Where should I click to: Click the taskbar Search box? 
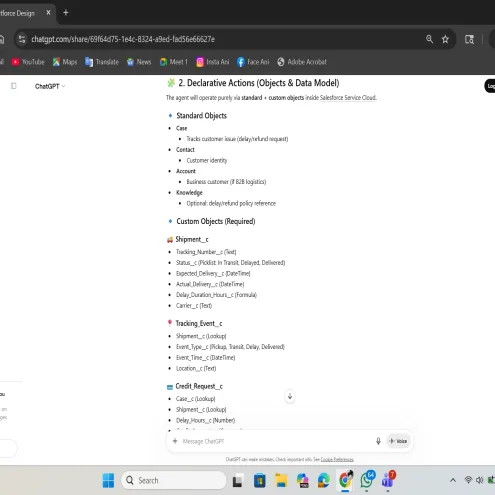(x=174, y=480)
